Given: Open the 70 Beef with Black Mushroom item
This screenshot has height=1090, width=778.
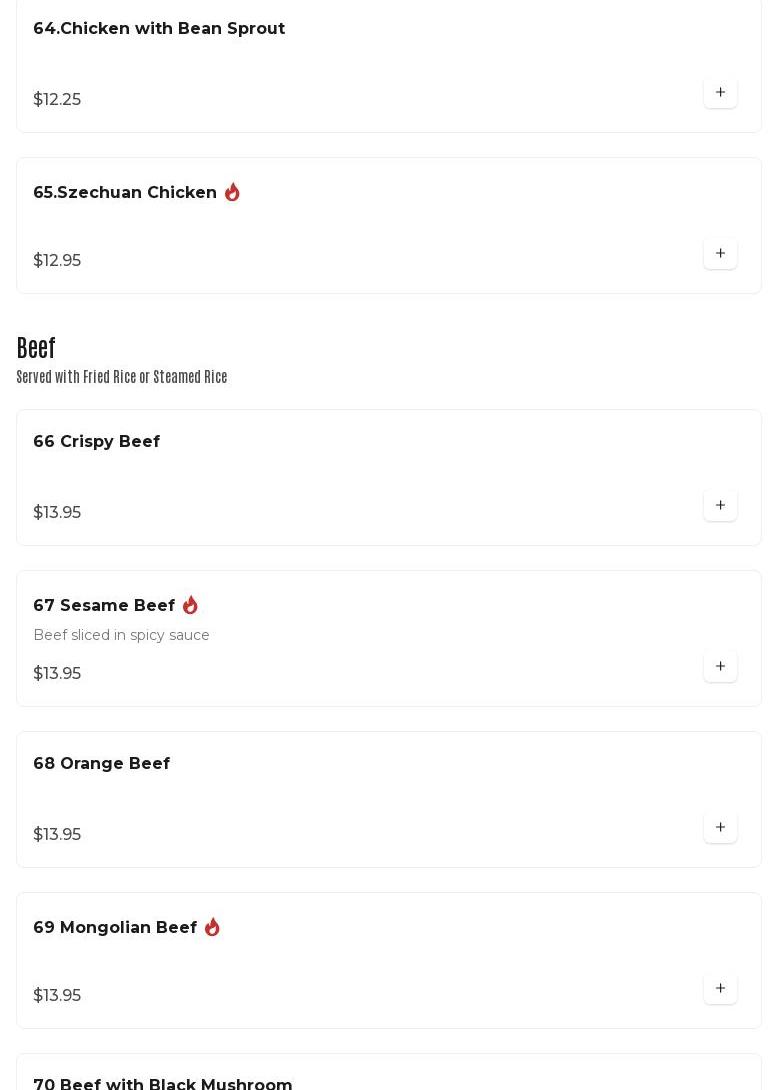Looking at the screenshot, I should click(x=163, y=1083).
